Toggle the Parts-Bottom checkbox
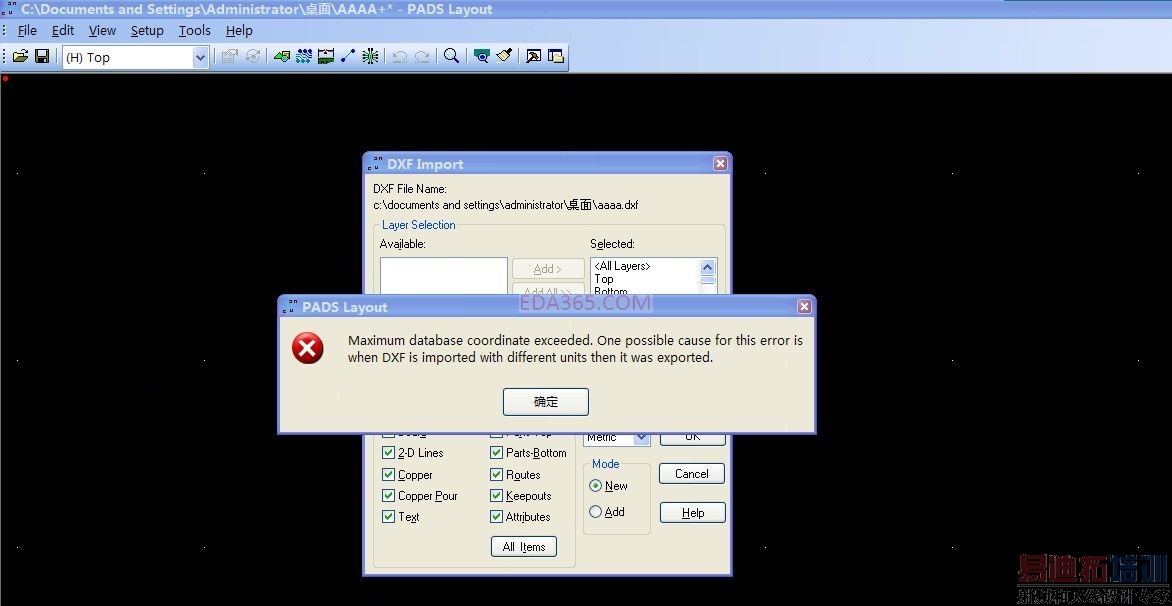 pos(496,453)
